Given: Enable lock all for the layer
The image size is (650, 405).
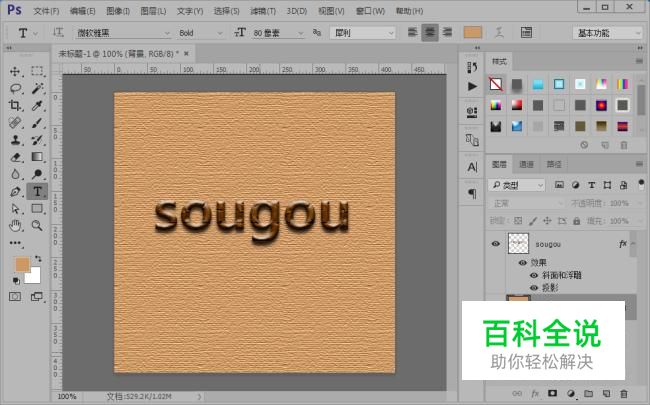Looking at the screenshot, I should (x=577, y=221).
